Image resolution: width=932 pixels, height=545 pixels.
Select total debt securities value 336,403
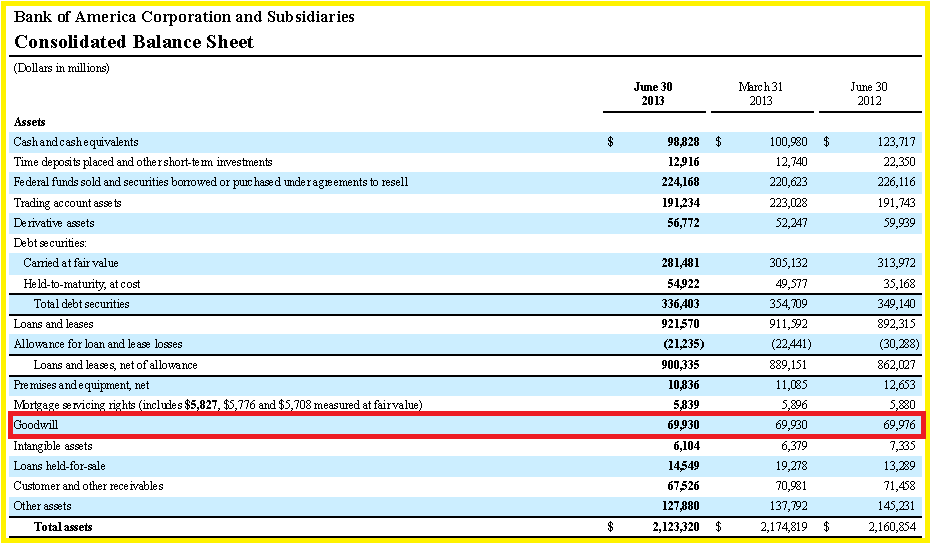point(681,304)
